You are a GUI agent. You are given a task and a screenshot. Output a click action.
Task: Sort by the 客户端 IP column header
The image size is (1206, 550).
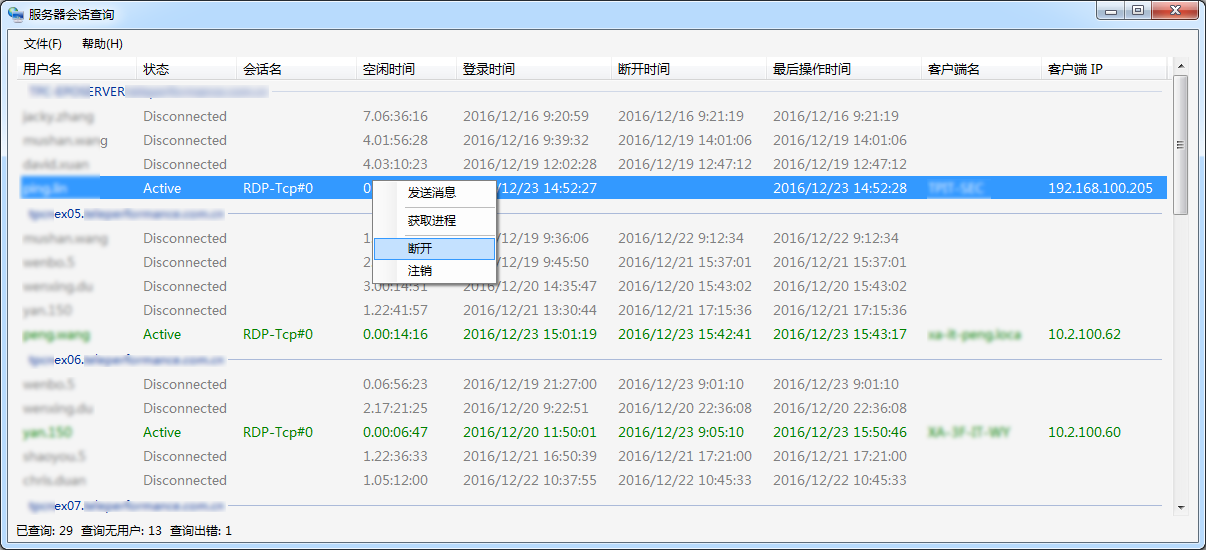point(1075,69)
